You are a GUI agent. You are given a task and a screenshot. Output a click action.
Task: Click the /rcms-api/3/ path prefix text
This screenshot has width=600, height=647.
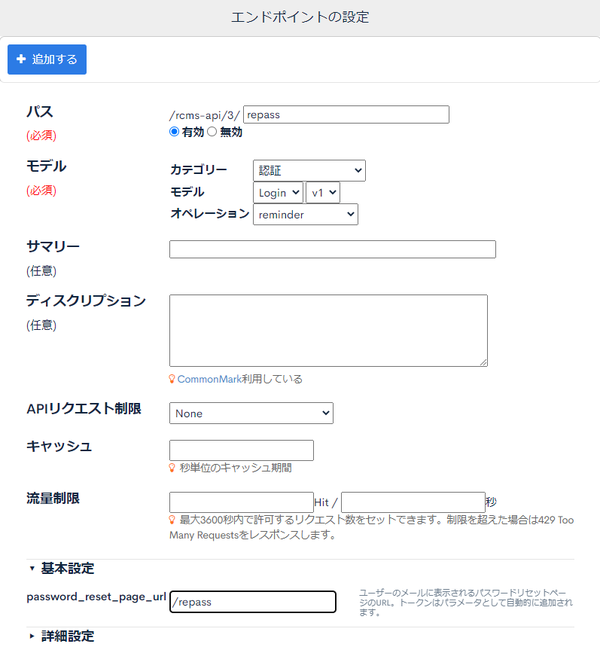pos(204,115)
